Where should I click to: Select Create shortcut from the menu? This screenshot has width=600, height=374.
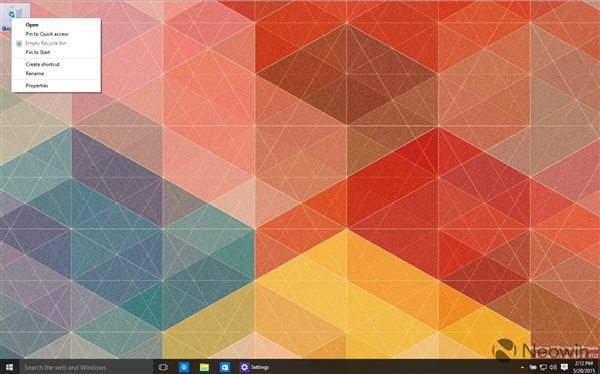tap(56, 64)
